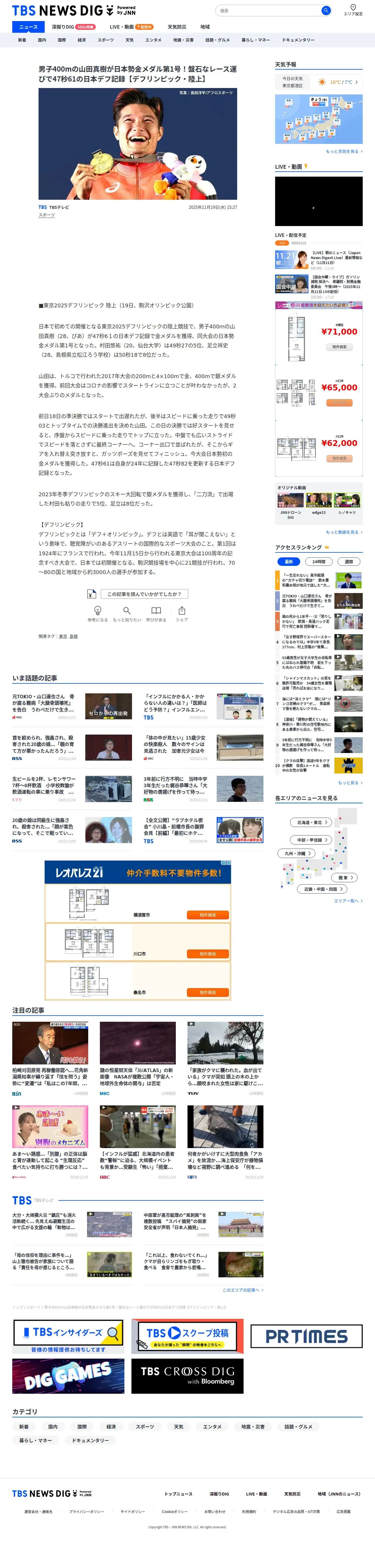This screenshot has height=1568, width=375.
Task: Open the PR TIMES banner
Action: (x=306, y=1336)
